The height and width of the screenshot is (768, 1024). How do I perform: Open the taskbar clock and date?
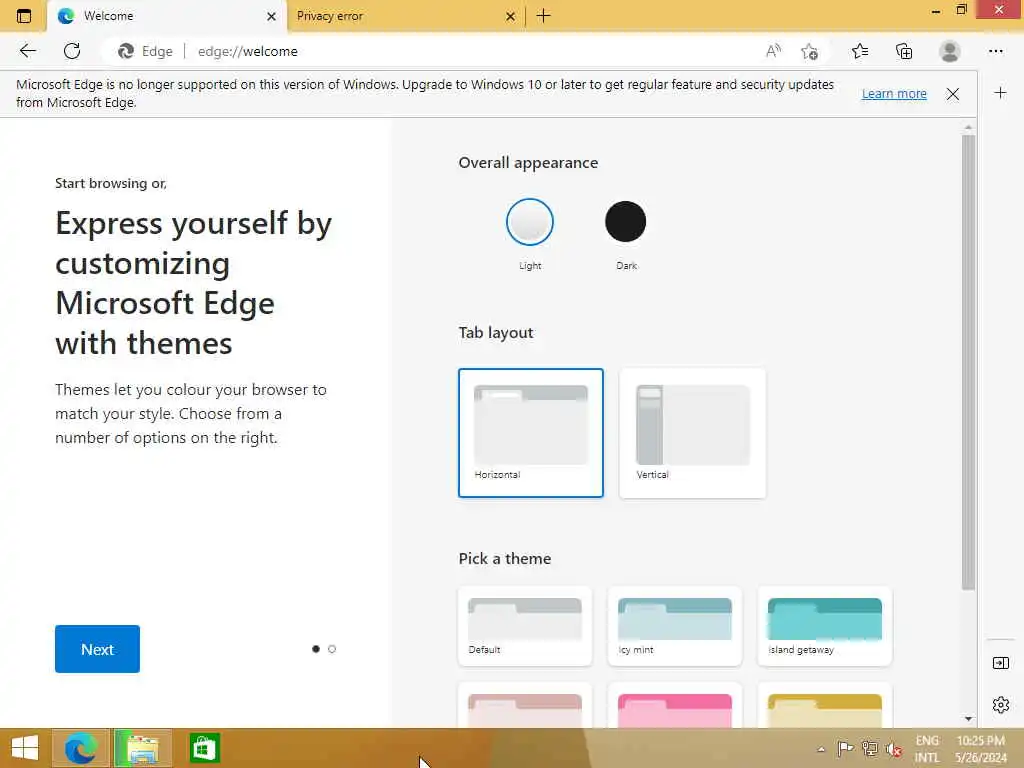pyautogui.click(x=981, y=749)
